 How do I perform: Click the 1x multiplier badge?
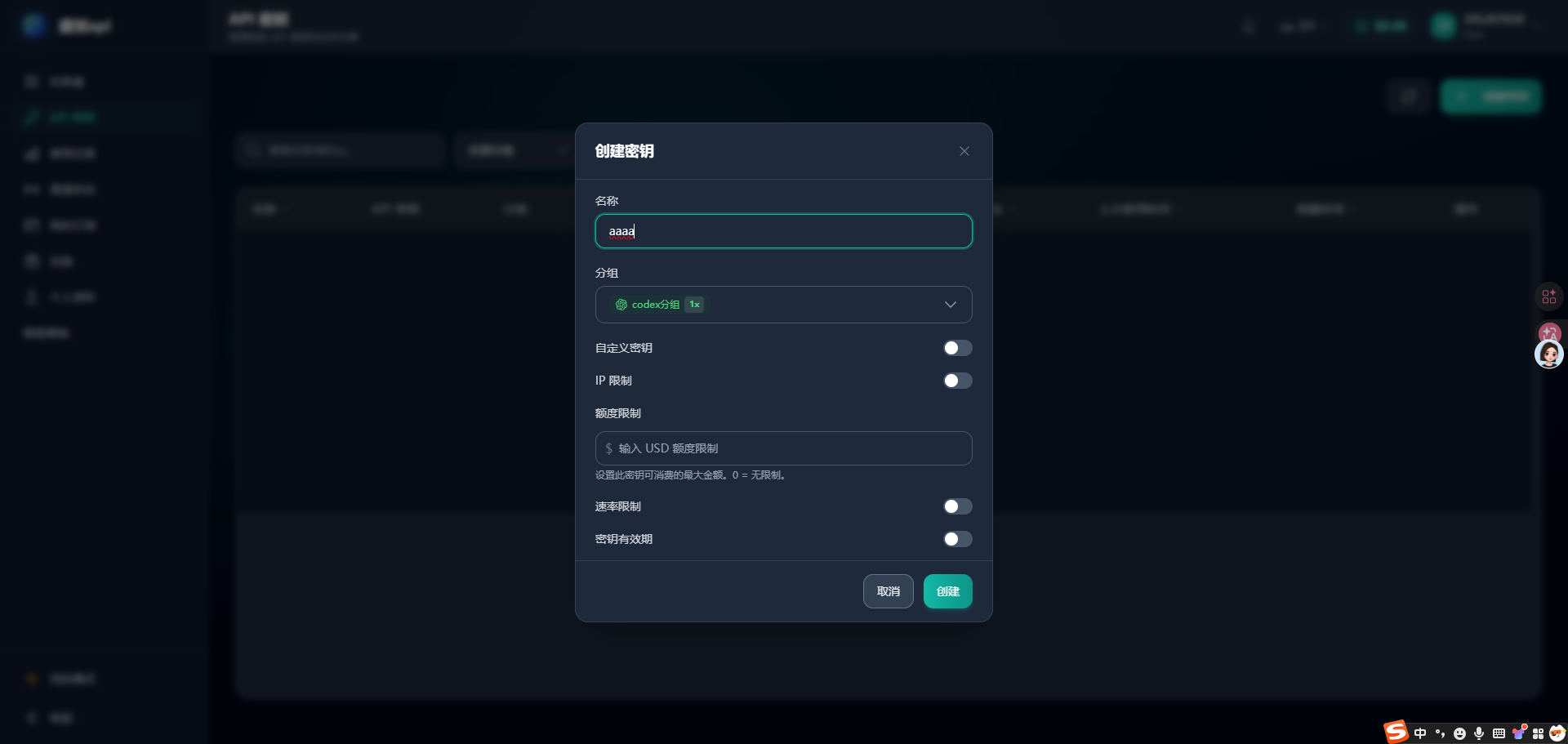[x=694, y=305]
